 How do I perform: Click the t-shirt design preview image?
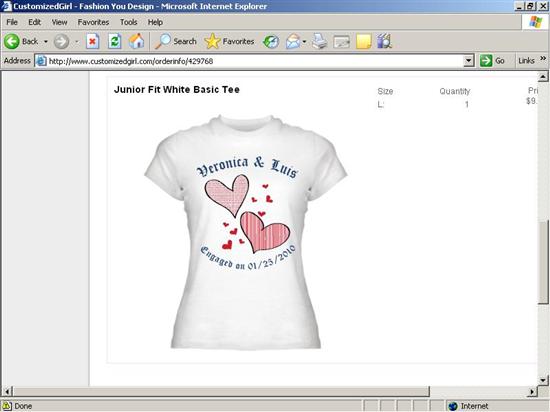coord(246,232)
